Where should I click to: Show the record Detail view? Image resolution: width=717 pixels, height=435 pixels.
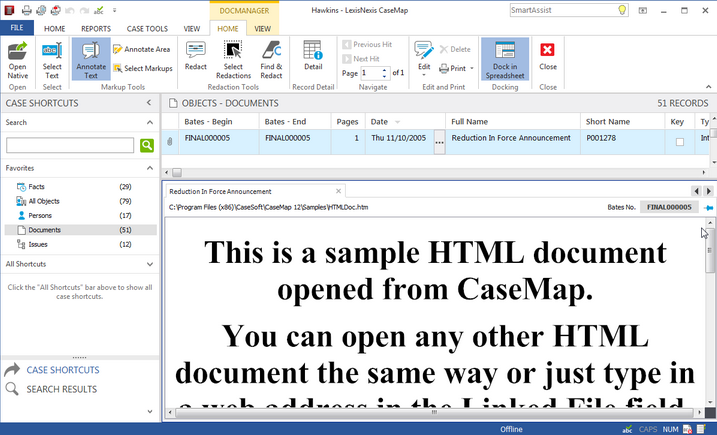pos(313,57)
